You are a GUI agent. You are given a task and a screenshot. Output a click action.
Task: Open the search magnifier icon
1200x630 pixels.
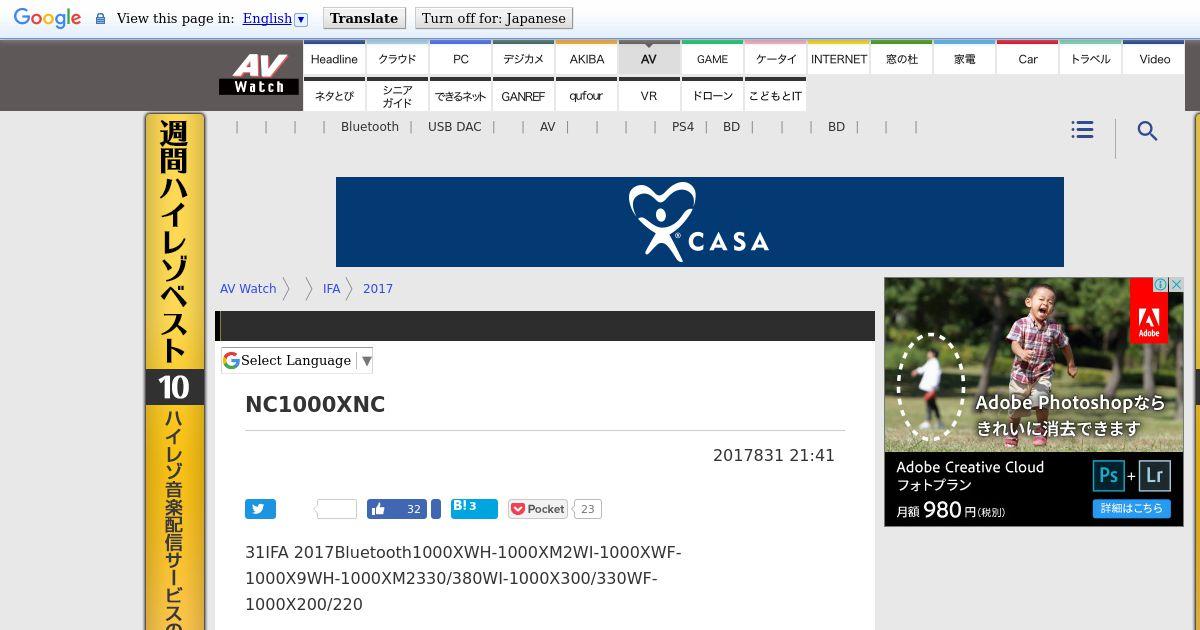coord(1147,131)
